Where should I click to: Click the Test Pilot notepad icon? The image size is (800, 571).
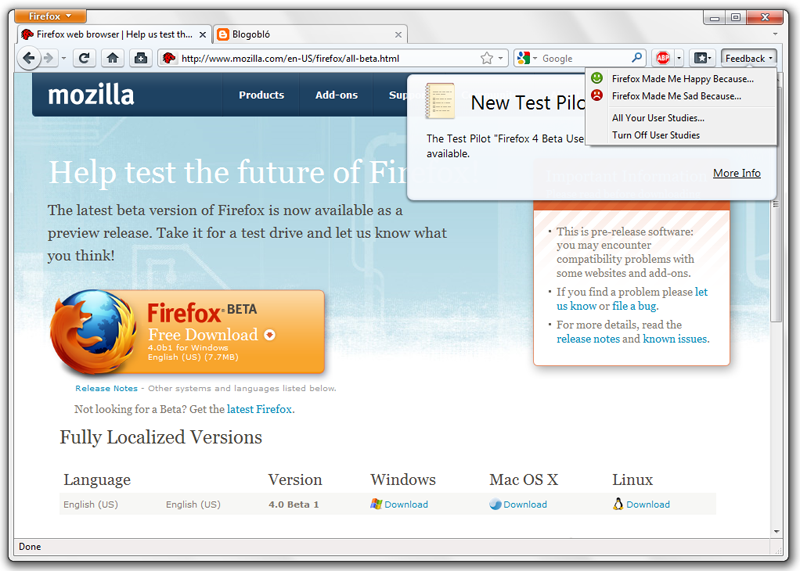[x=439, y=101]
